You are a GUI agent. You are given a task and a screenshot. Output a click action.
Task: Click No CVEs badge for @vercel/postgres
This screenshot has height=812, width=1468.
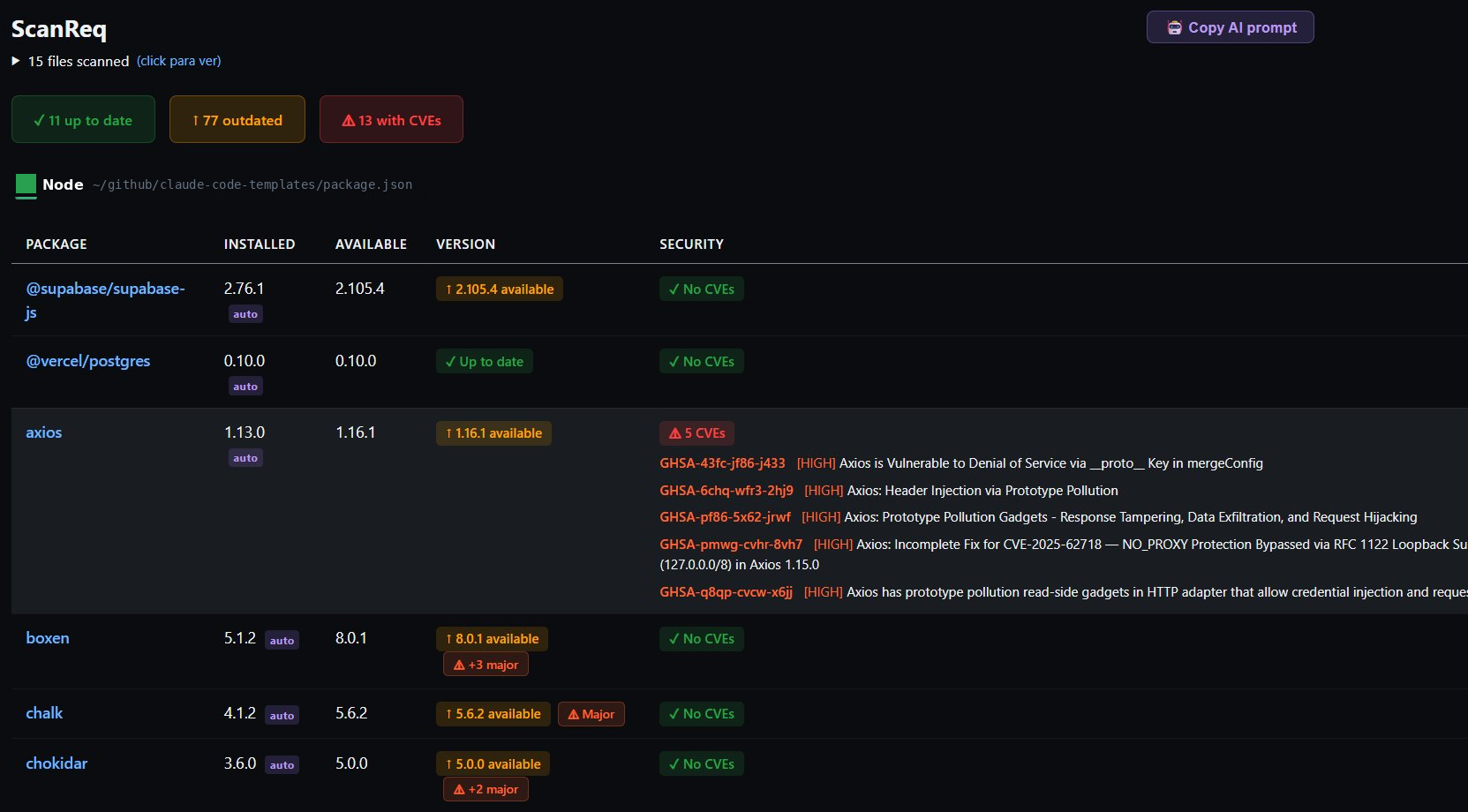click(x=702, y=362)
